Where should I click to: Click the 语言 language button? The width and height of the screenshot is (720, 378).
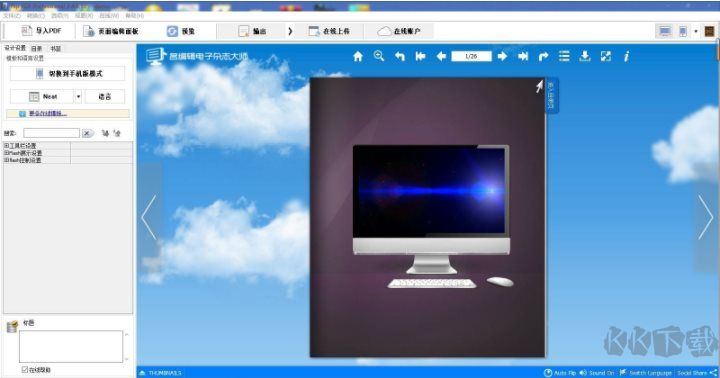(105, 96)
